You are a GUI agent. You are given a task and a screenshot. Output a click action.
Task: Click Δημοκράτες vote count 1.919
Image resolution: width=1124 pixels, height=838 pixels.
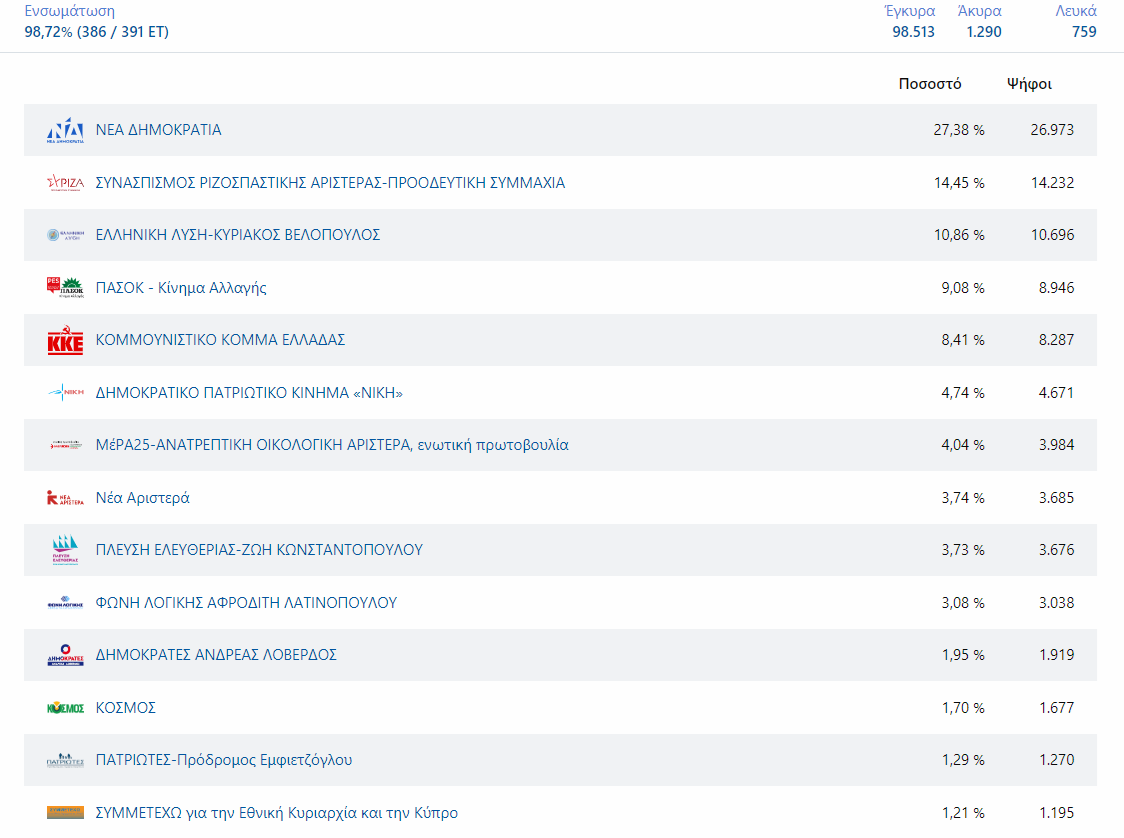coord(1057,654)
